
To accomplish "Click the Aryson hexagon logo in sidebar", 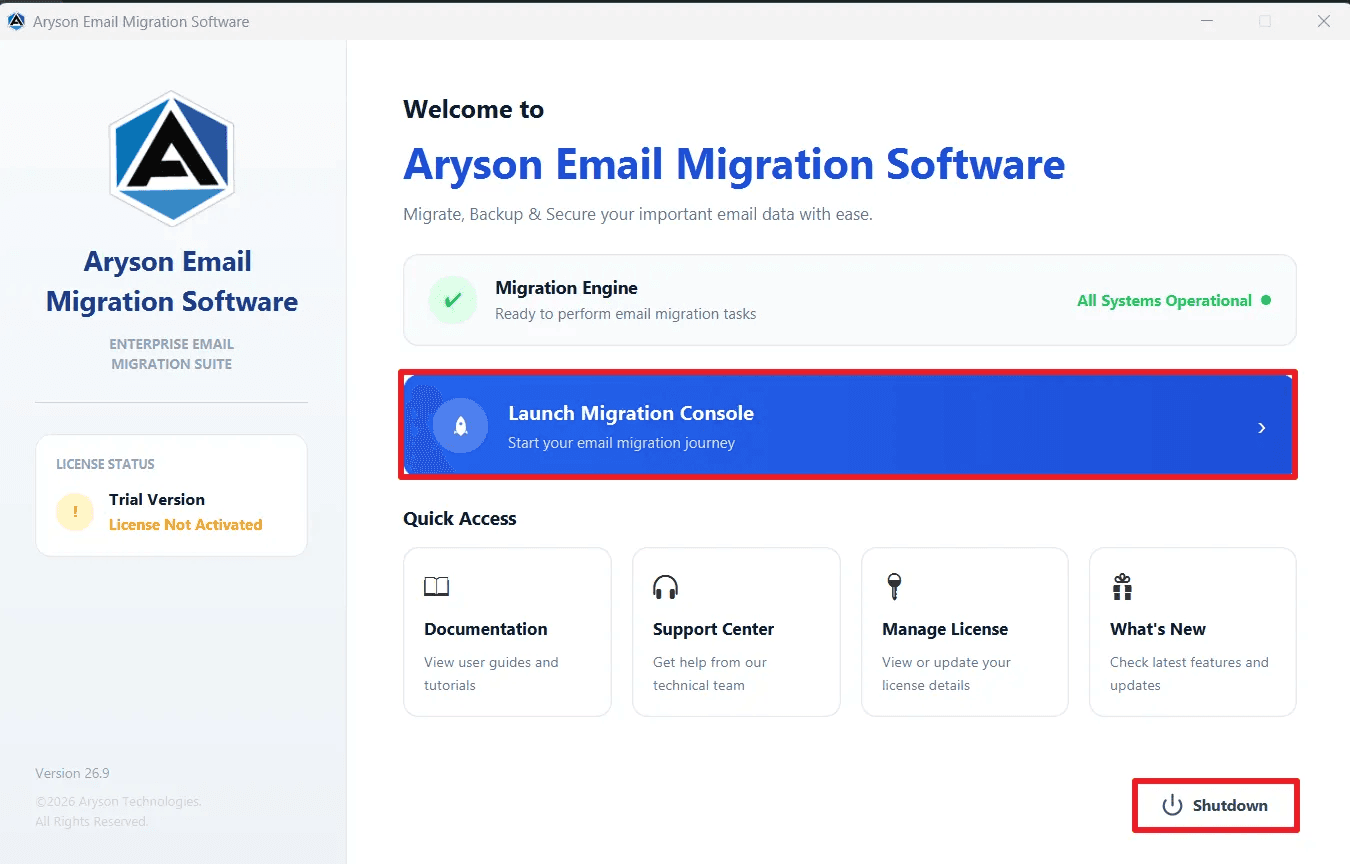I will pos(172,159).
